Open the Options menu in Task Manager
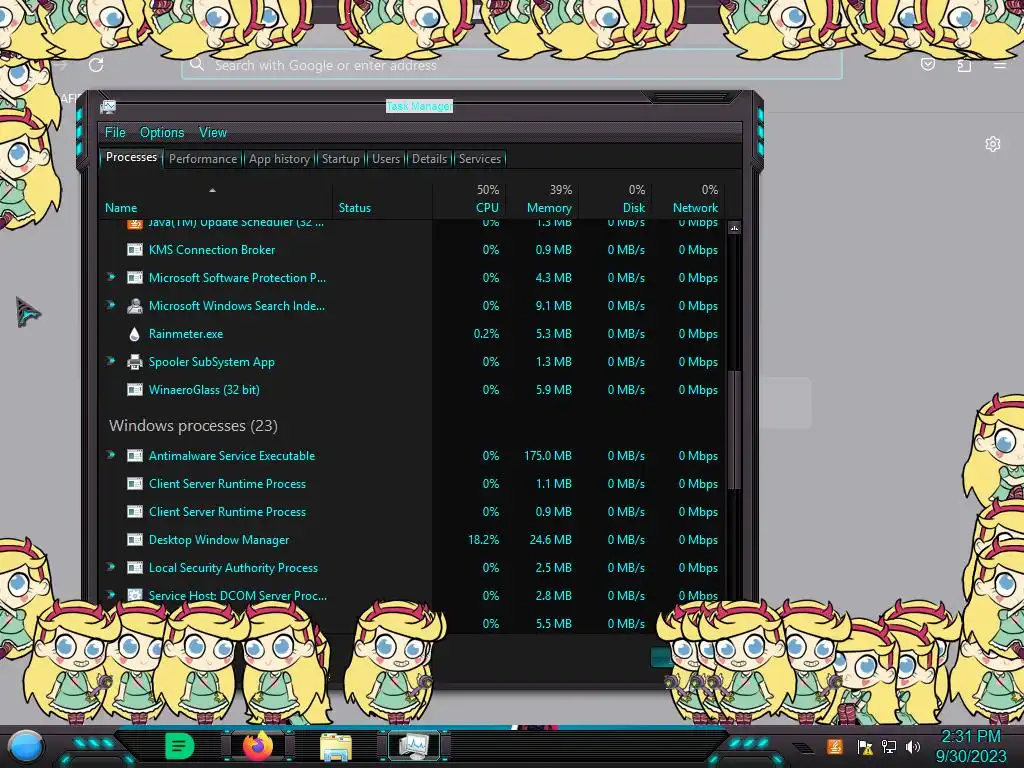 pos(162,132)
